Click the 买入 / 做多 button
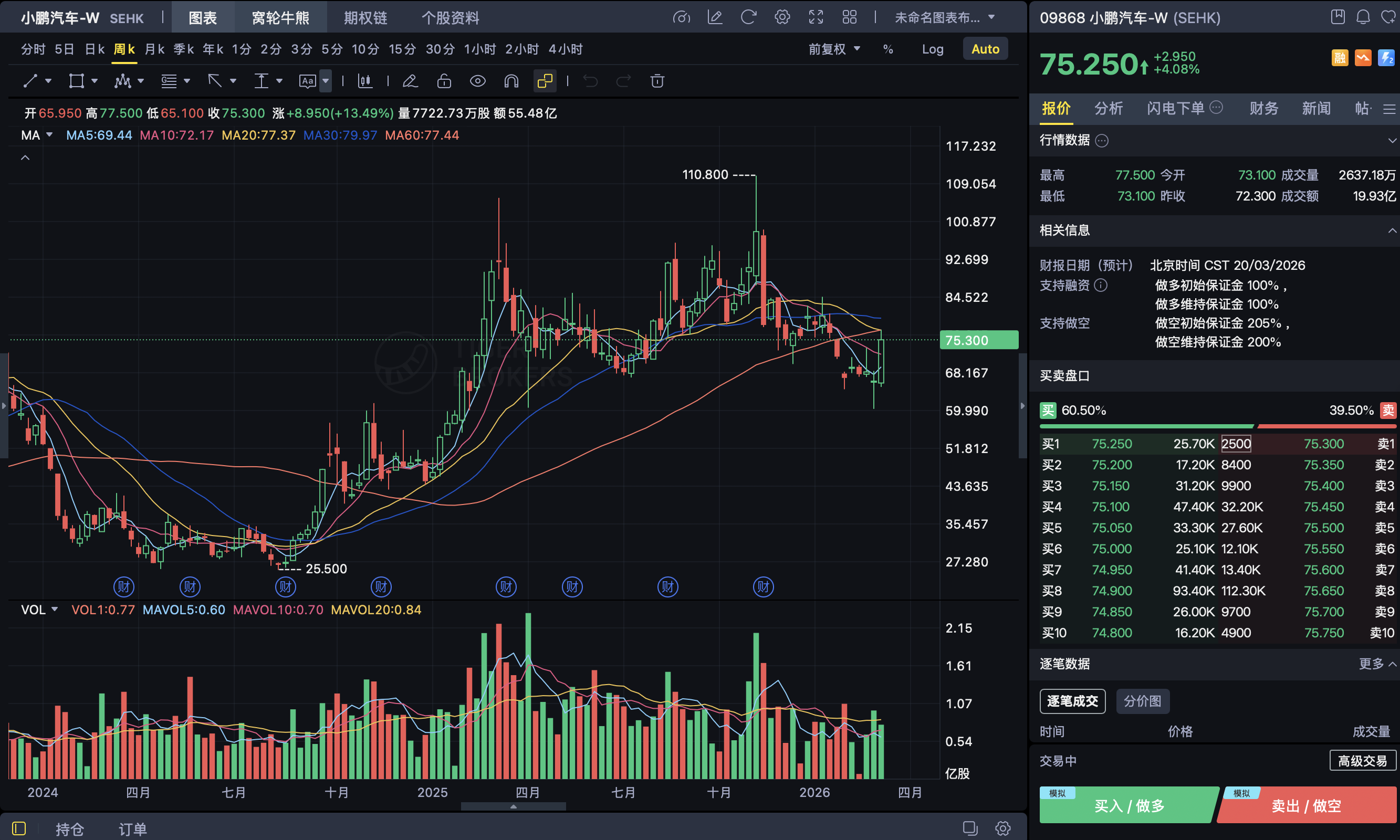 point(1129,806)
